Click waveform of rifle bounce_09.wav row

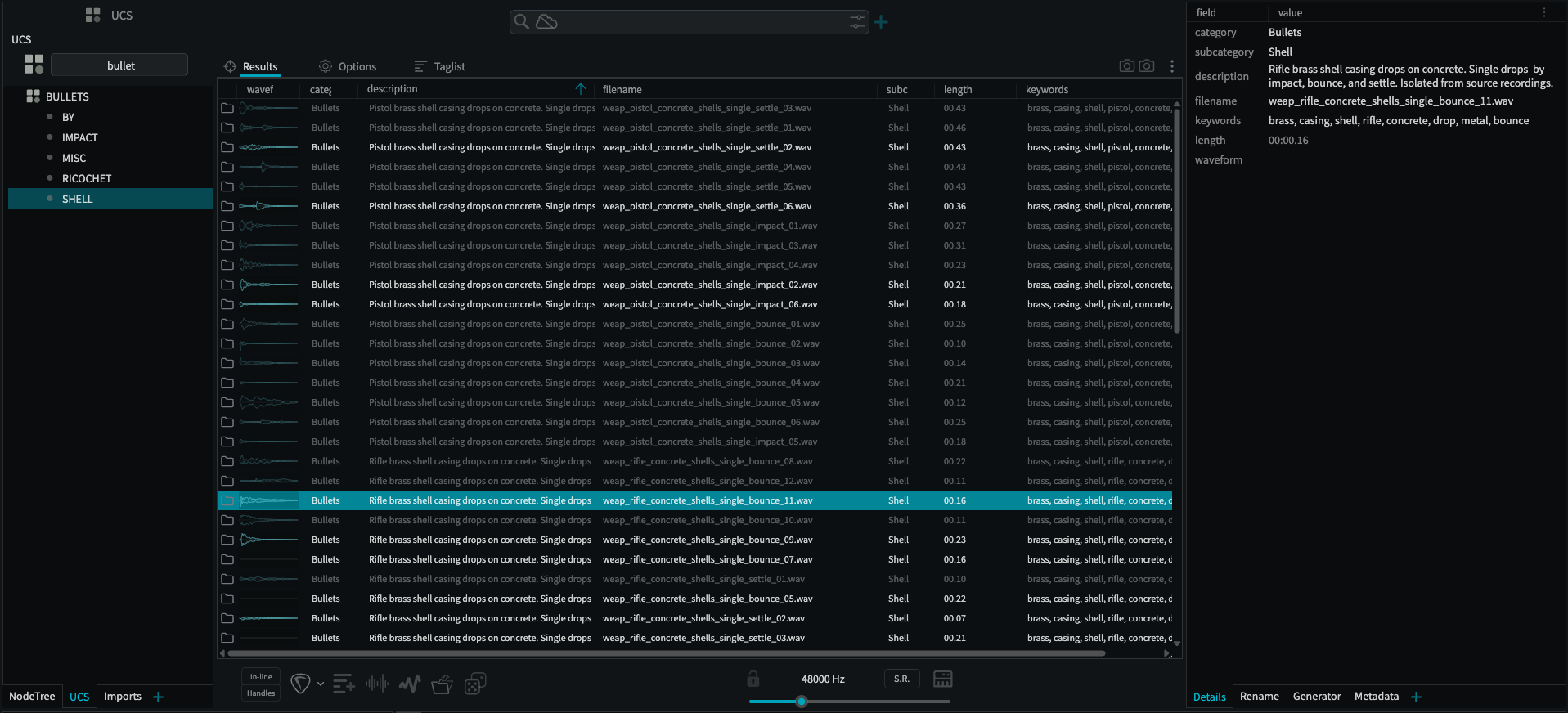268,540
